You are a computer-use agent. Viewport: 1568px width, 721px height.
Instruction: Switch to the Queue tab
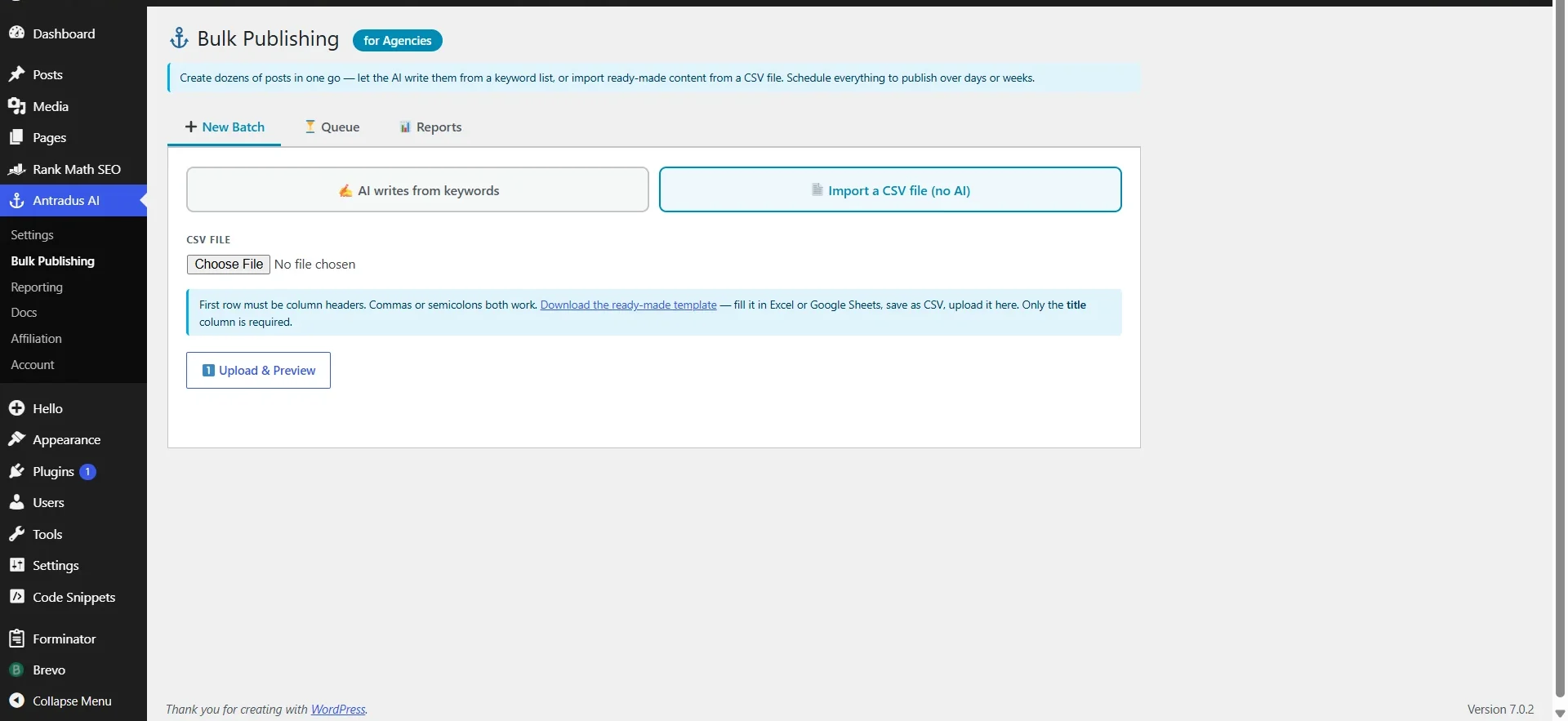click(x=332, y=127)
